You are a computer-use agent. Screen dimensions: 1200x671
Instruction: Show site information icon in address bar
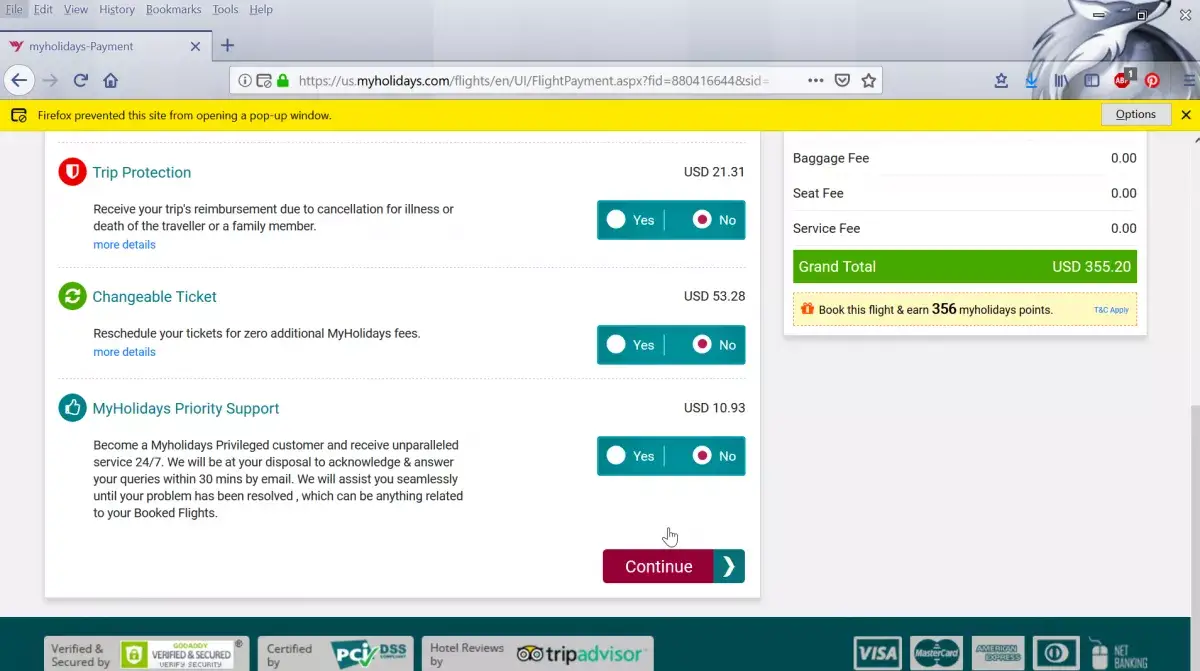coord(246,81)
